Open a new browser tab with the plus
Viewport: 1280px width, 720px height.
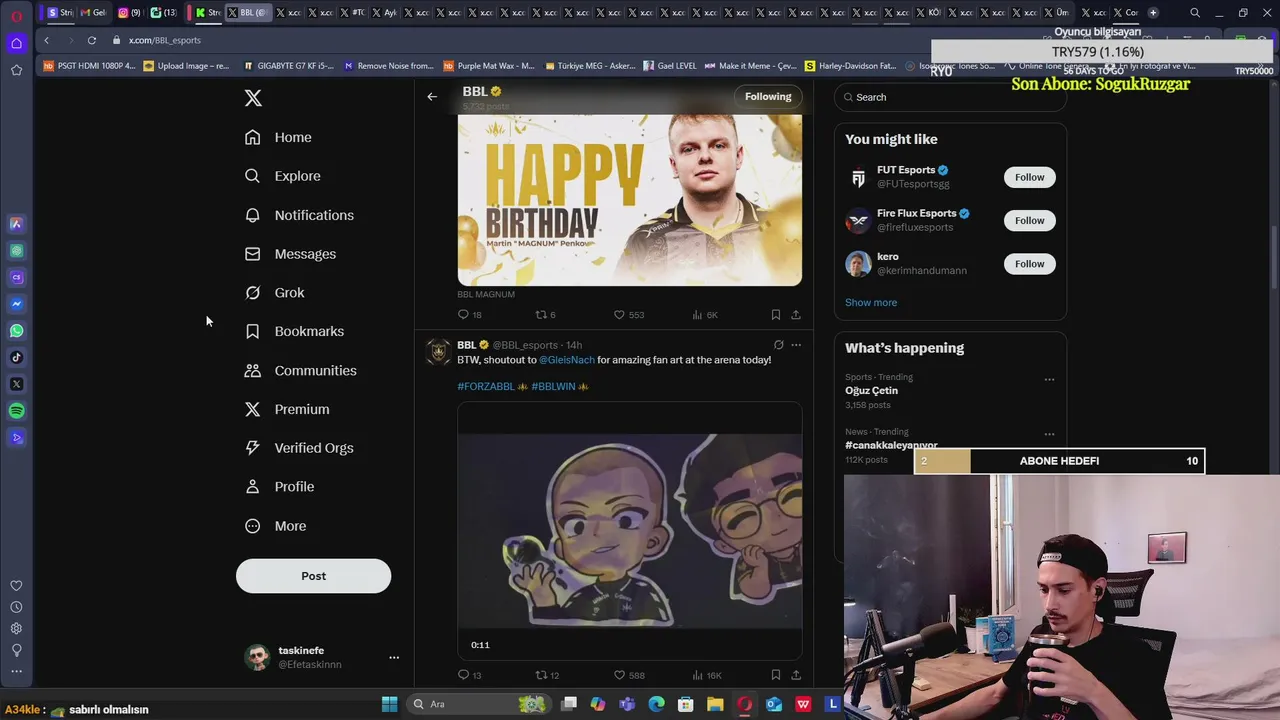point(1153,13)
